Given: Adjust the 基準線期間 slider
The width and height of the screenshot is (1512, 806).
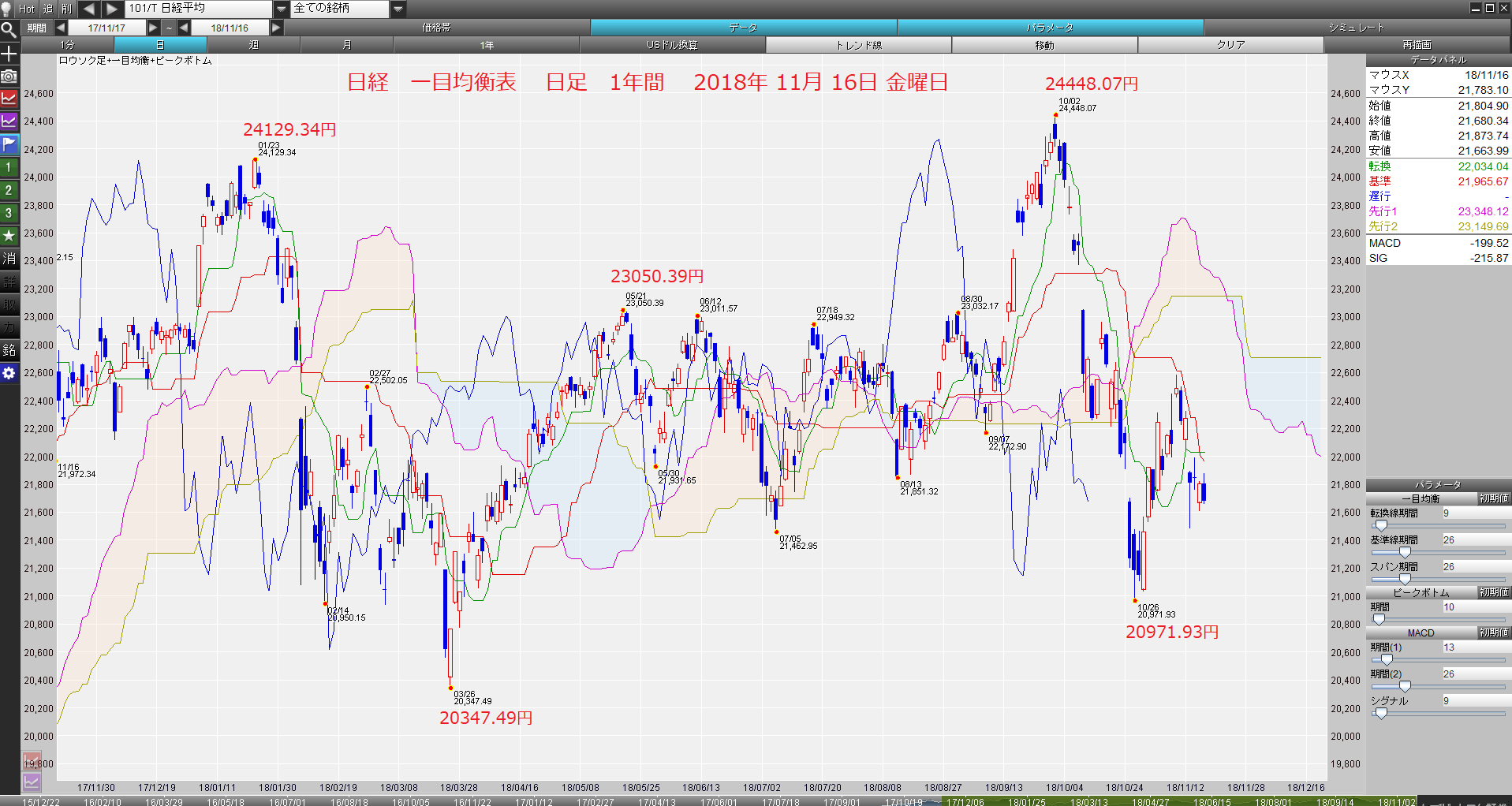Looking at the screenshot, I should [1405, 552].
